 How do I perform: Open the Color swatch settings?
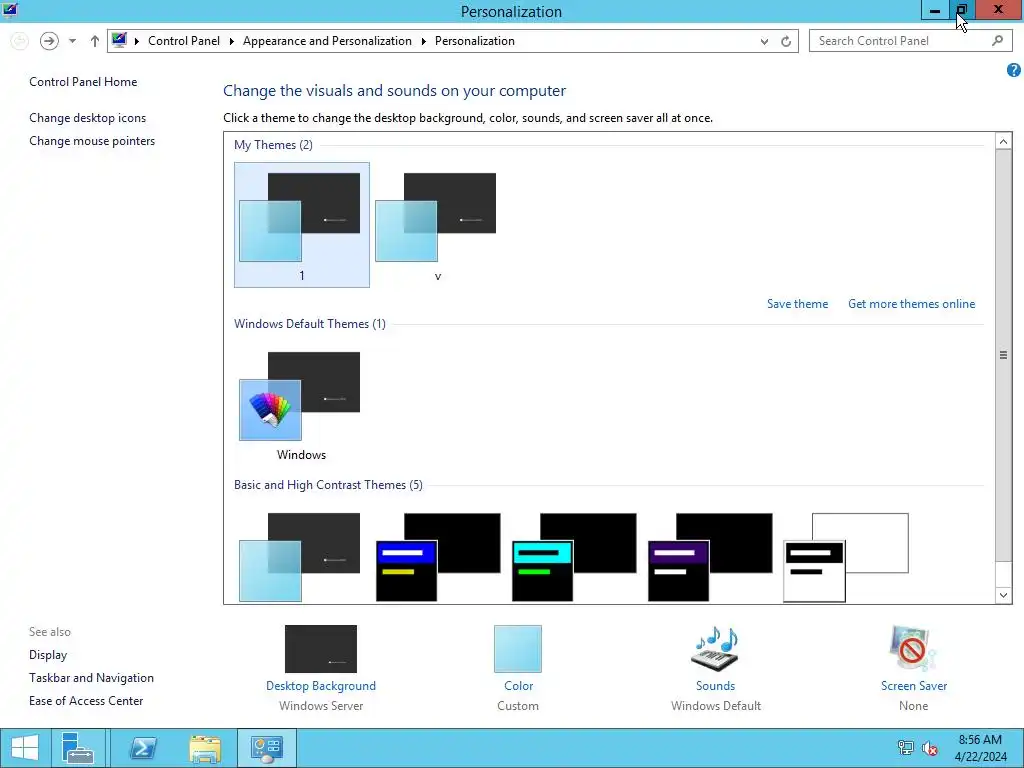[518, 648]
